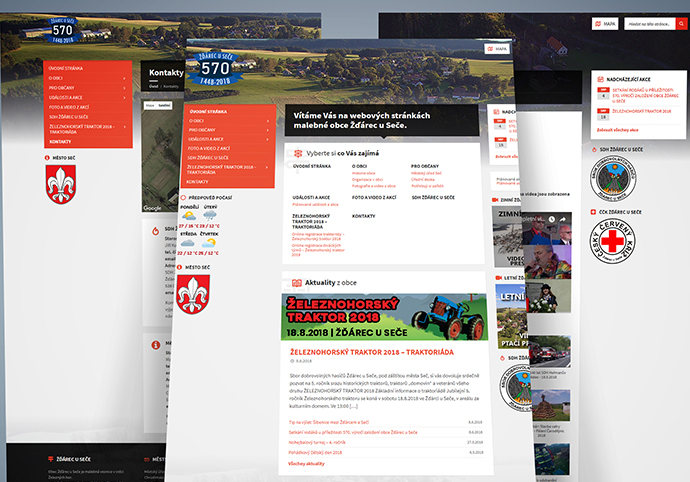Click the red cross icon beside ČČK heading

pos(593,212)
